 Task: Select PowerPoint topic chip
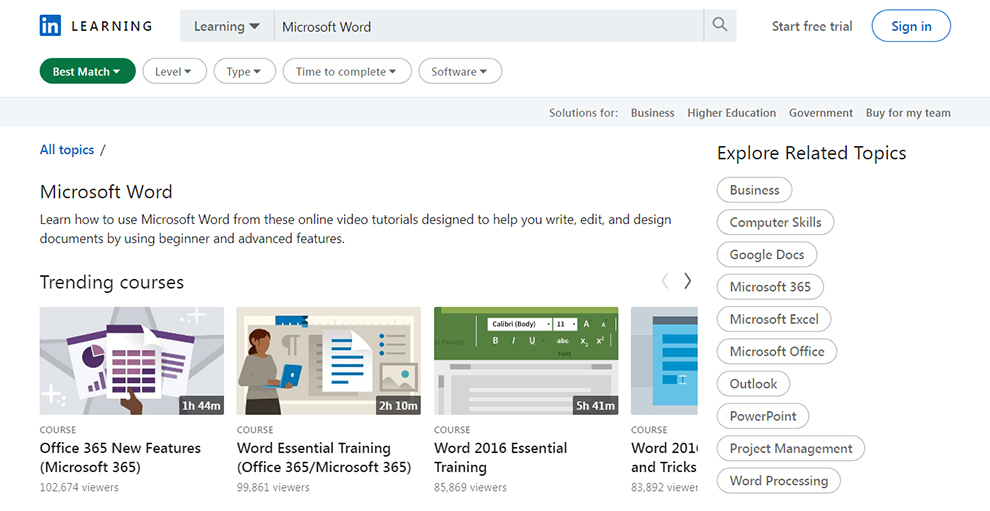[763, 416]
